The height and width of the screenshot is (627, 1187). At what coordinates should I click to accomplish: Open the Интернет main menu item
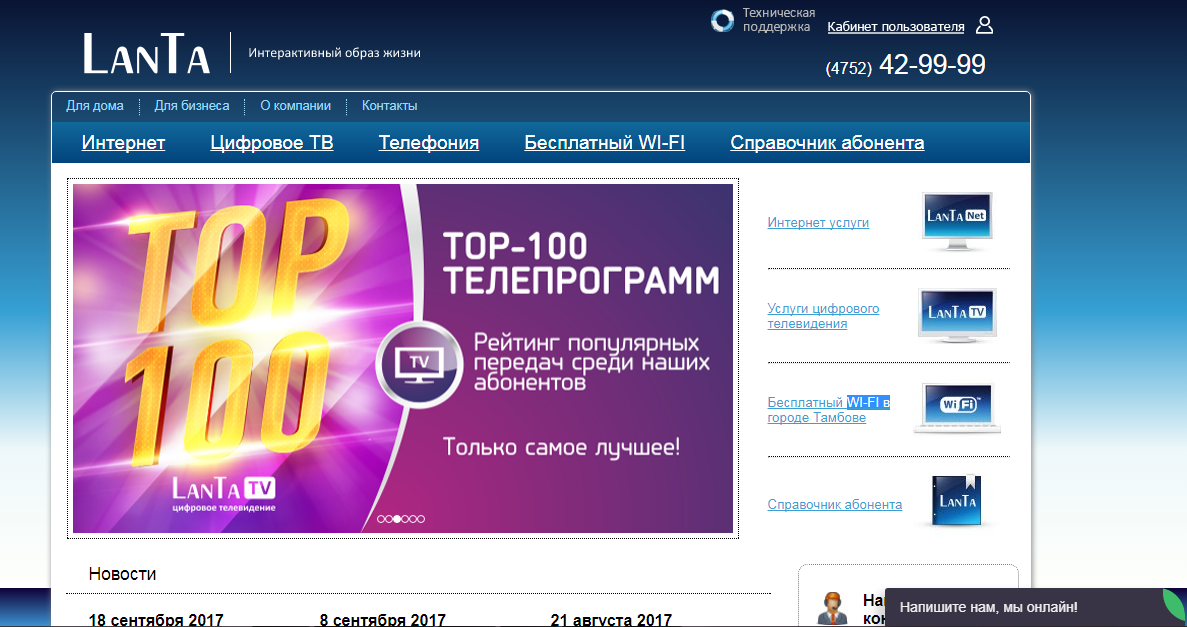[123, 143]
